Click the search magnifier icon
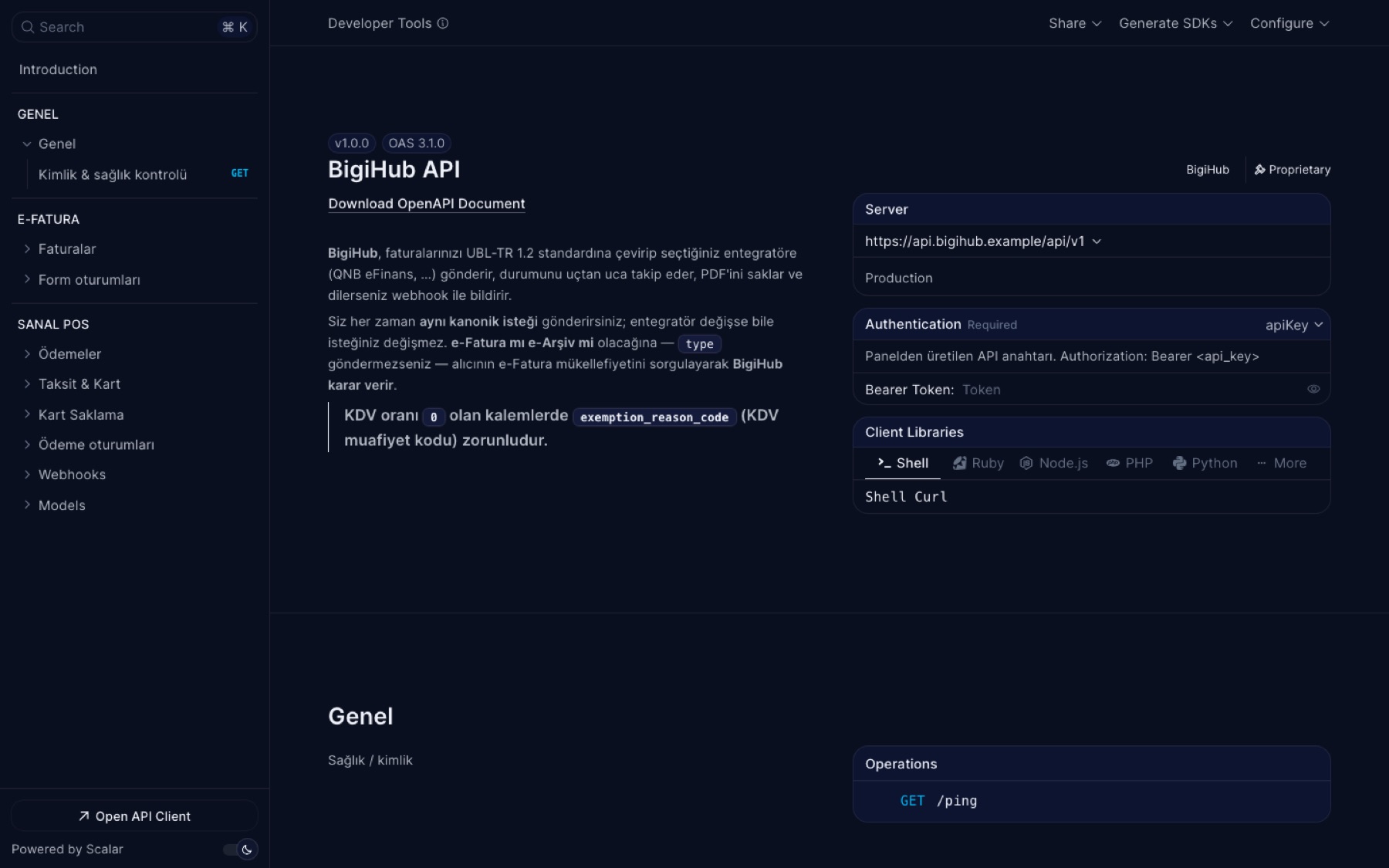This screenshot has width=1389, height=868. (28, 27)
